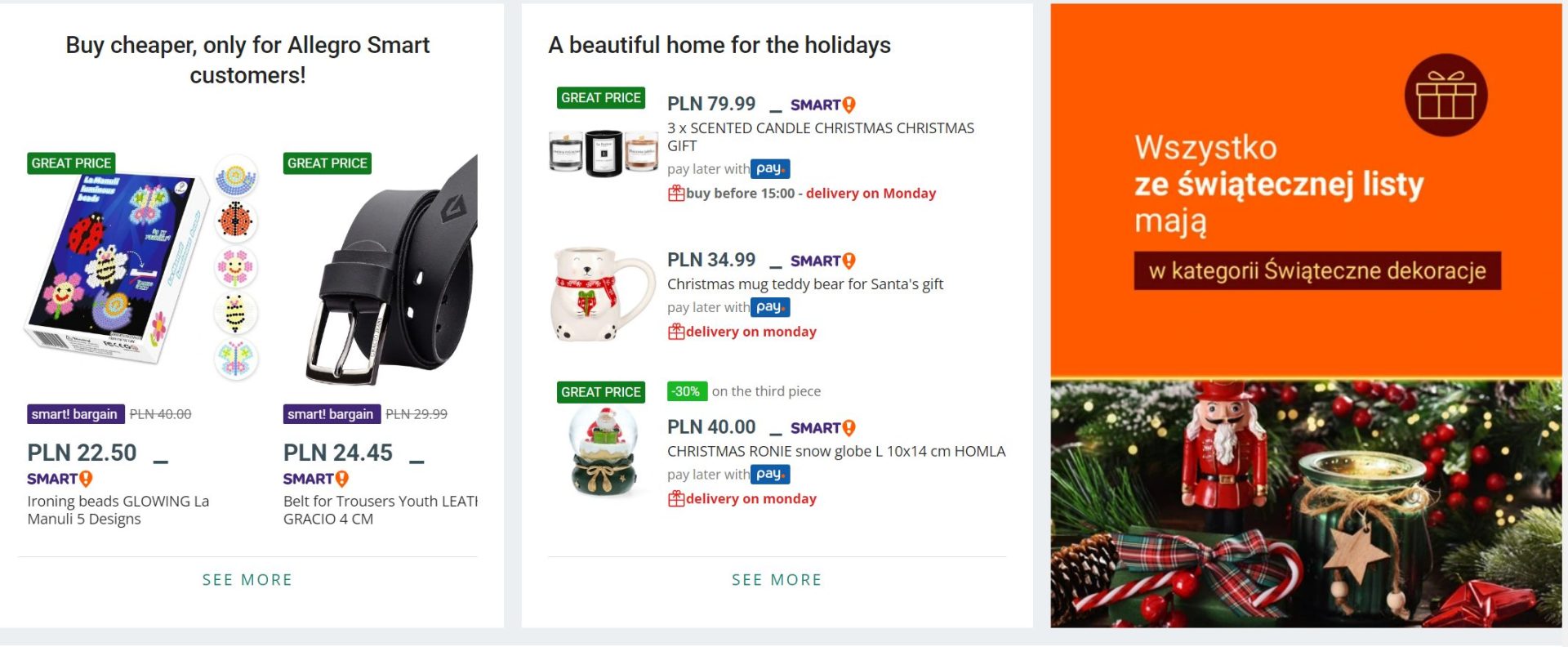Click the gift box icon on orange banner

tap(1445, 96)
